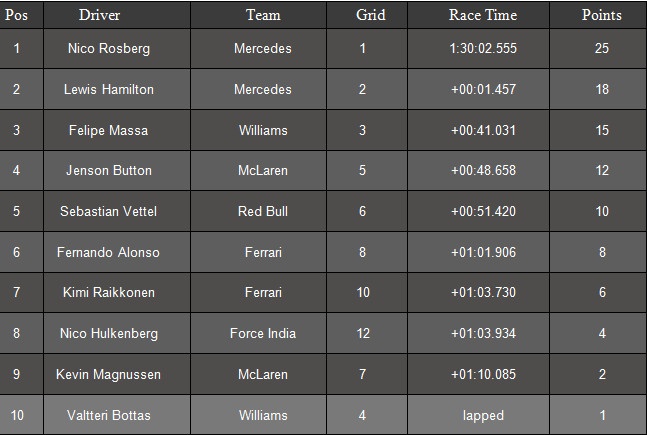Image resolution: width=647 pixels, height=435 pixels.
Task: Click the 'lapped' race time cell
Action: coord(483,415)
